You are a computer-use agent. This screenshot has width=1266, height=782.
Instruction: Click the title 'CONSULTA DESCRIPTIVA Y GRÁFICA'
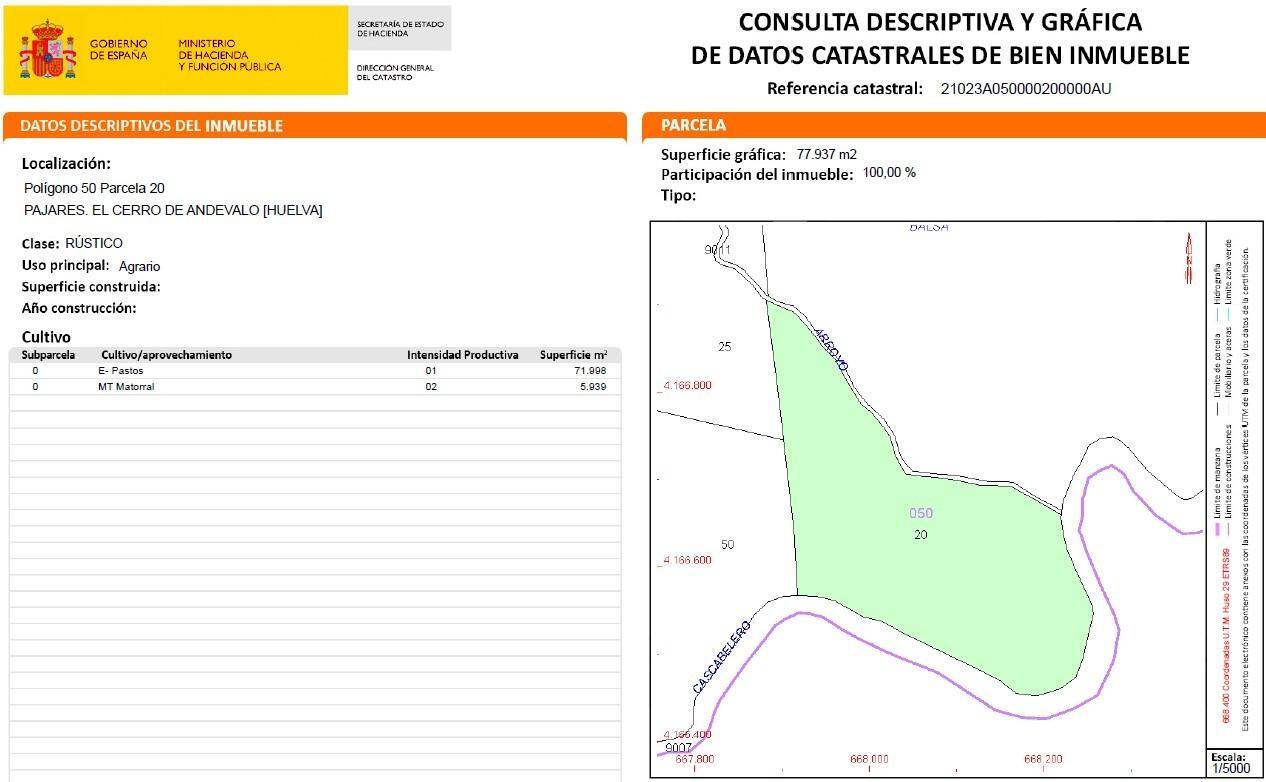[x=940, y=21]
